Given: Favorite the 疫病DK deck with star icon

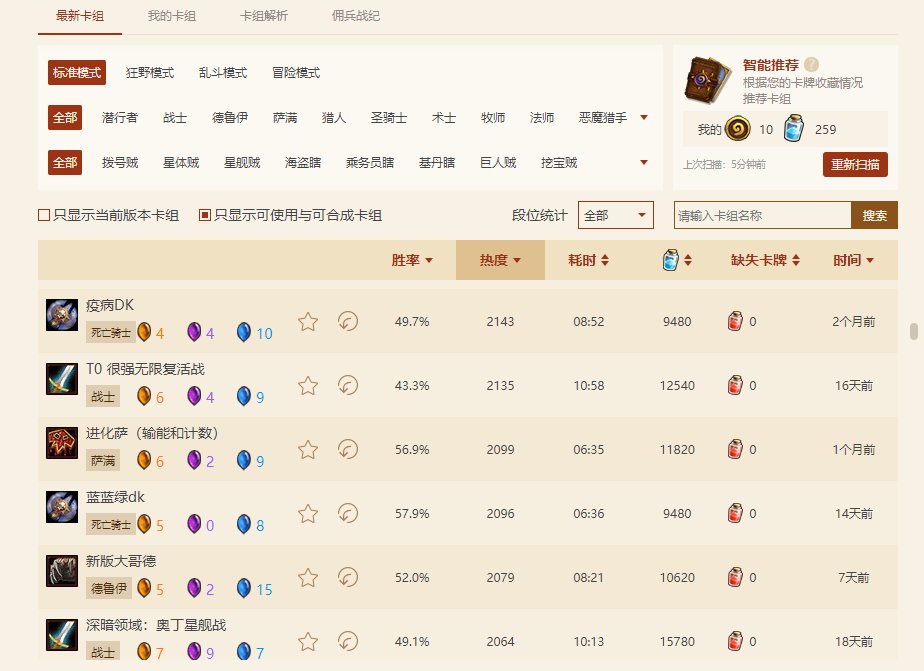Looking at the screenshot, I should pos(308,321).
